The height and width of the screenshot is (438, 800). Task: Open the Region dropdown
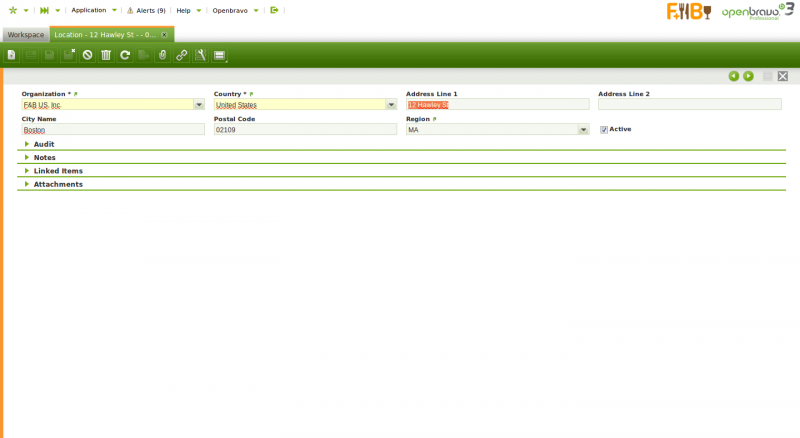[583, 129]
